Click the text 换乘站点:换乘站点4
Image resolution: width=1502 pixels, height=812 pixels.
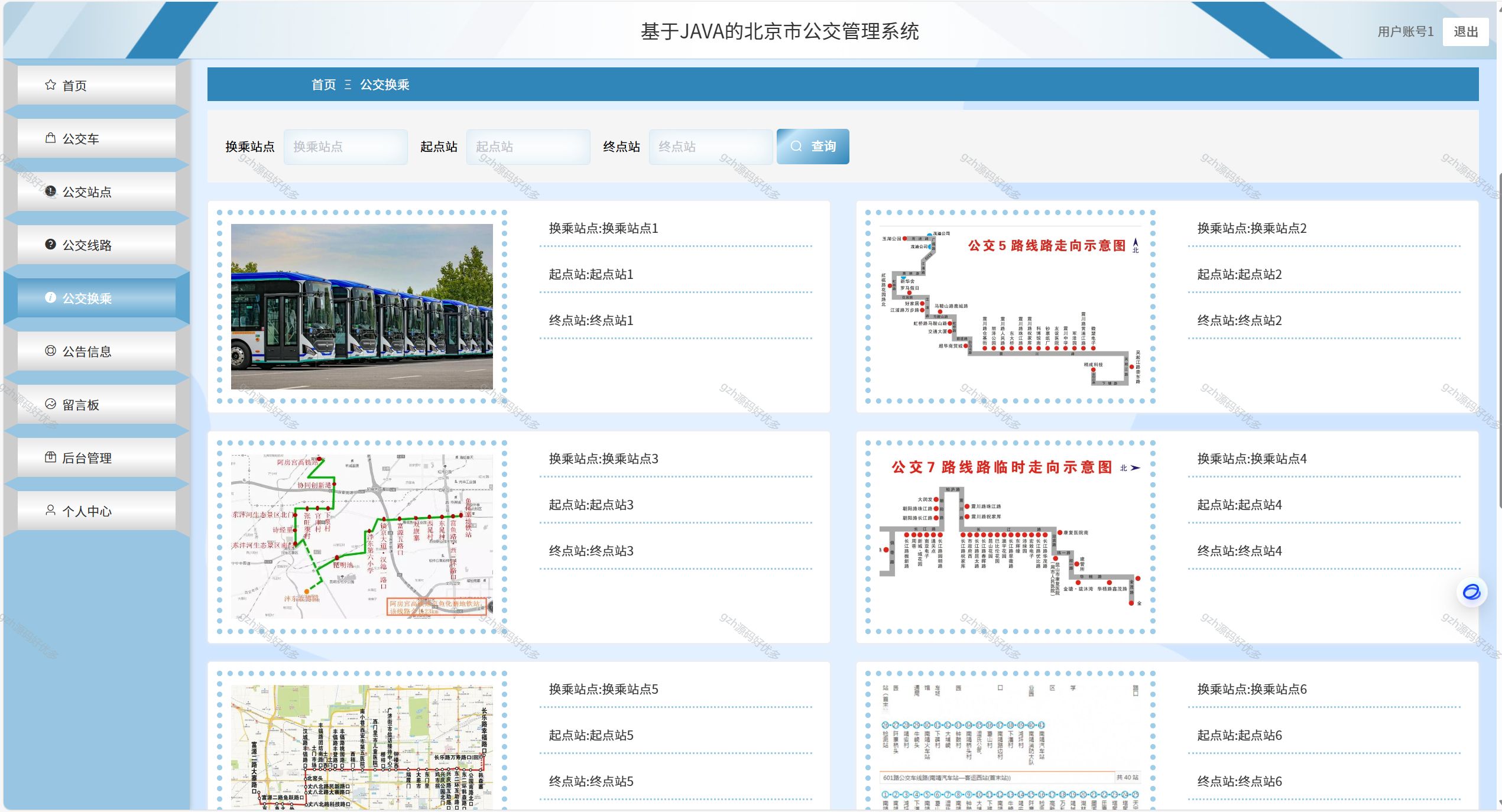coord(1252,459)
